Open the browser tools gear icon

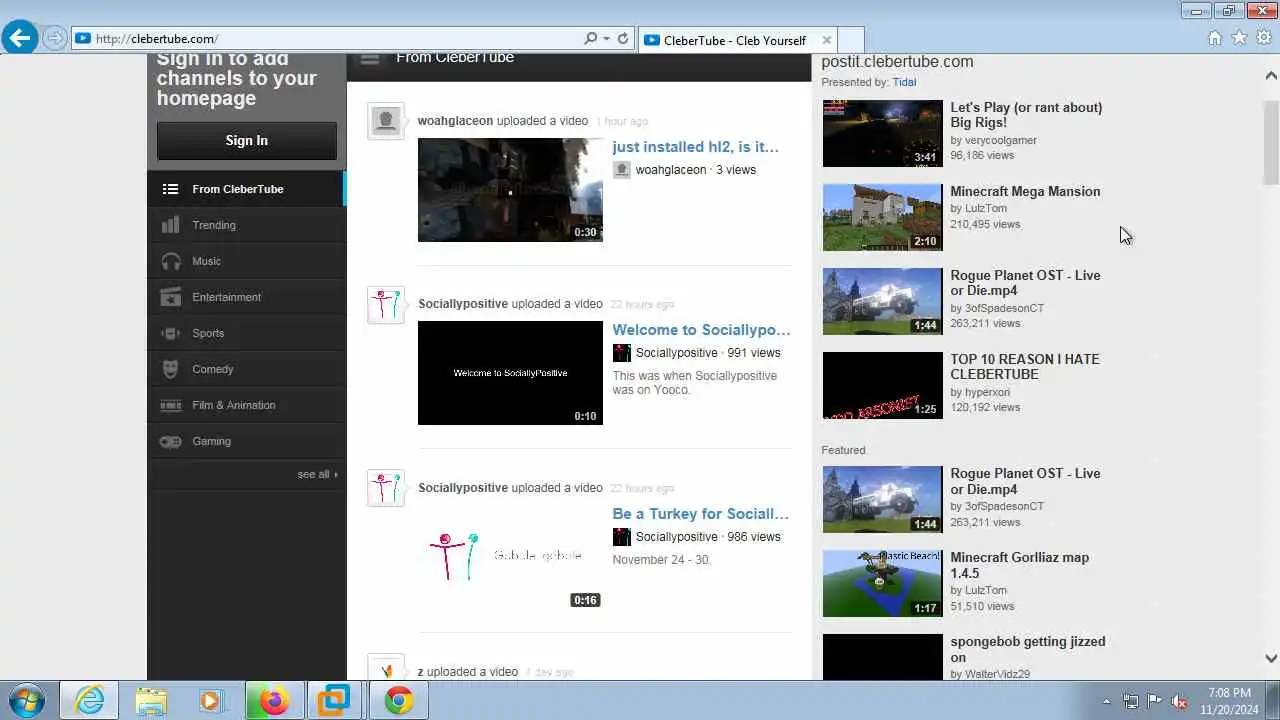(1264, 38)
